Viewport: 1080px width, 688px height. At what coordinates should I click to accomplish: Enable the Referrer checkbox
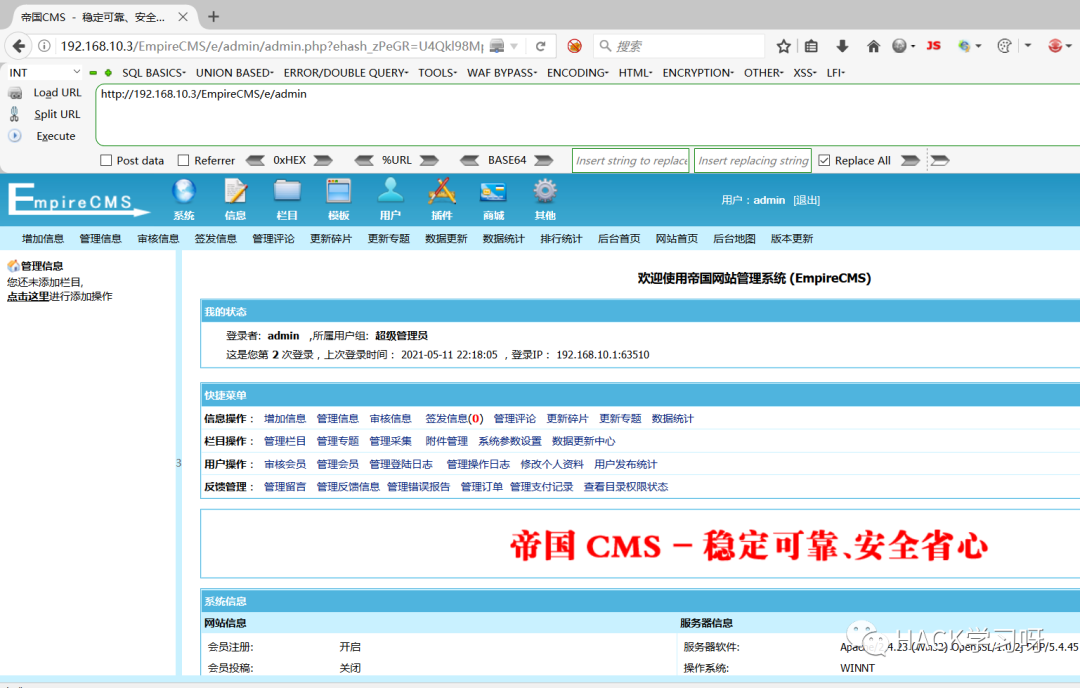[183, 160]
